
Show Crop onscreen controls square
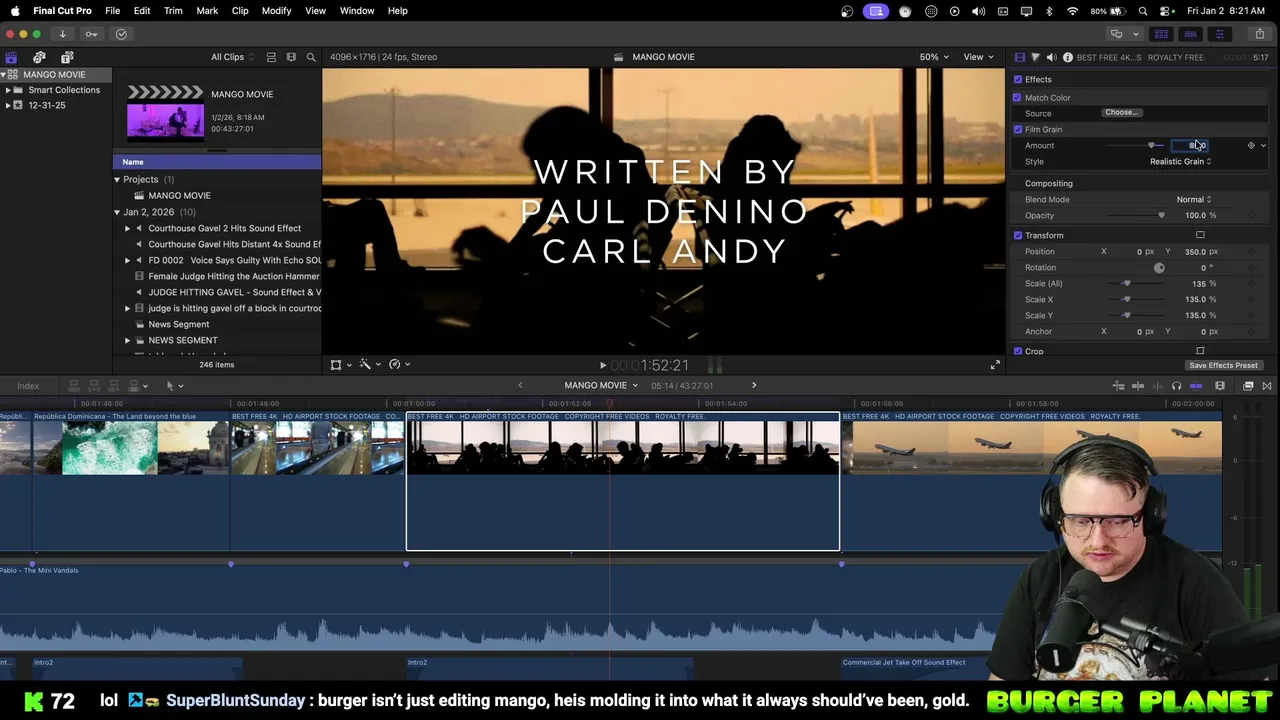(1200, 351)
